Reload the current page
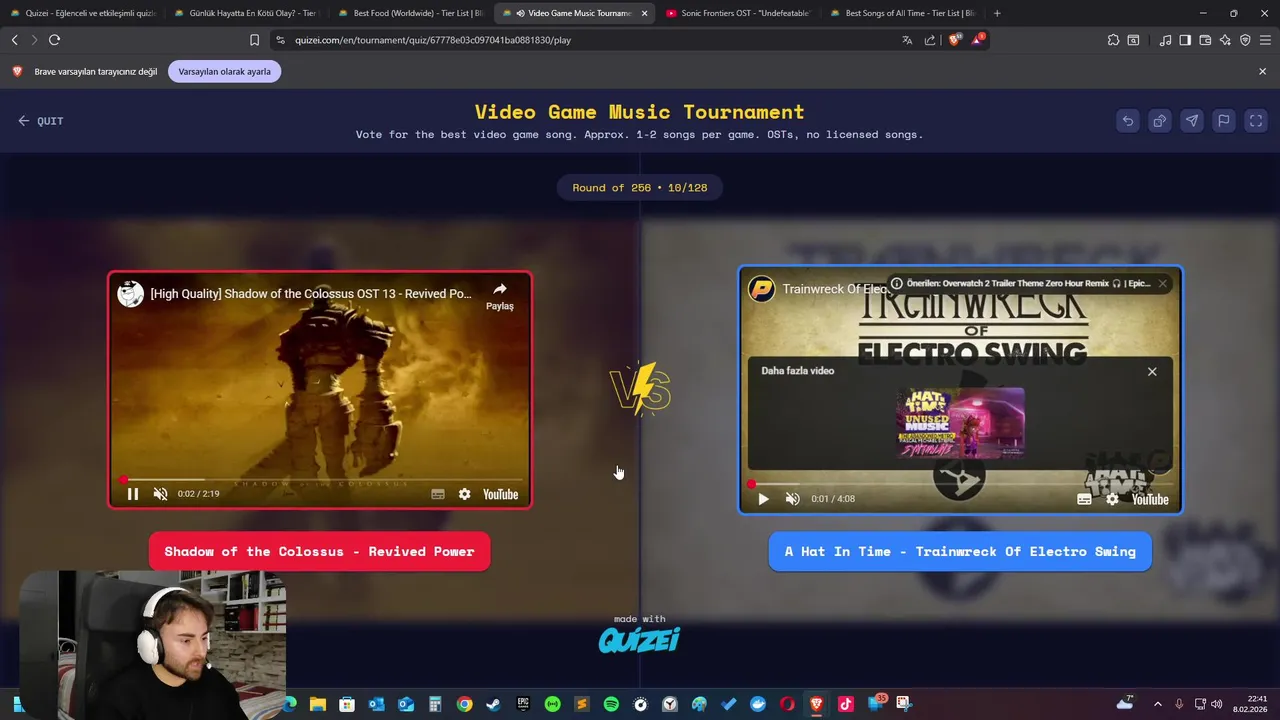This screenshot has height=720, width=1280. pyautogui.click(x=54, y=40)
